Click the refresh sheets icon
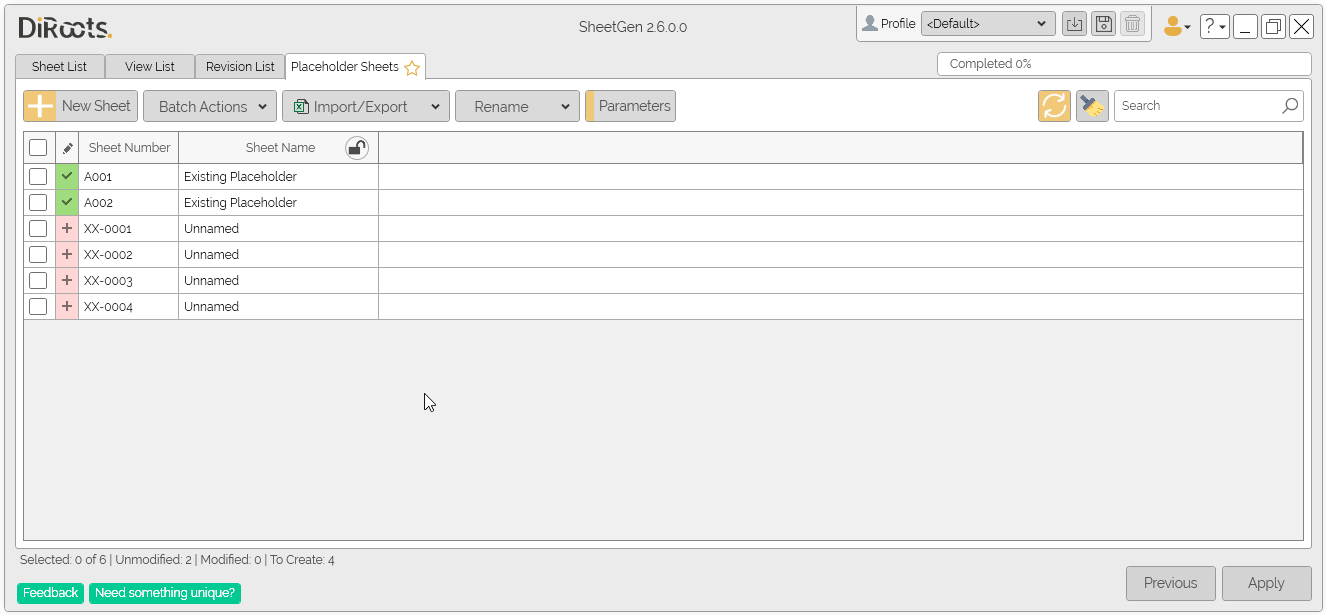1326x615 pixels. [x=1053, y=105]
